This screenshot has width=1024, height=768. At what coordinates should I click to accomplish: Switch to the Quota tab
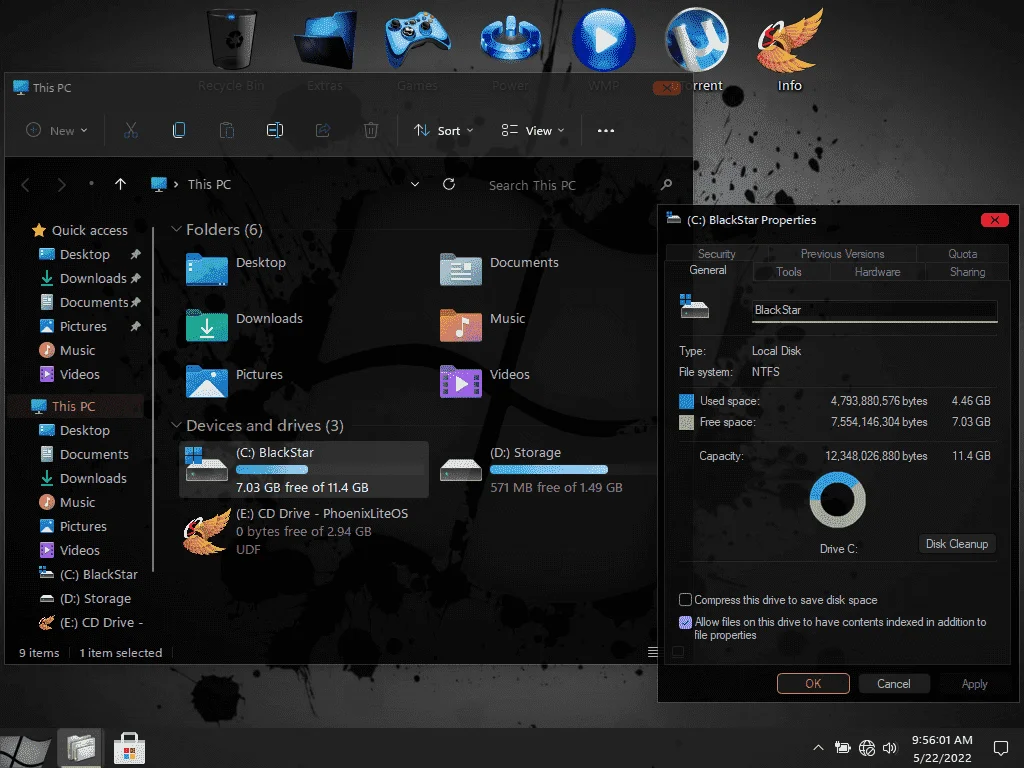click(x=963, y=254)
